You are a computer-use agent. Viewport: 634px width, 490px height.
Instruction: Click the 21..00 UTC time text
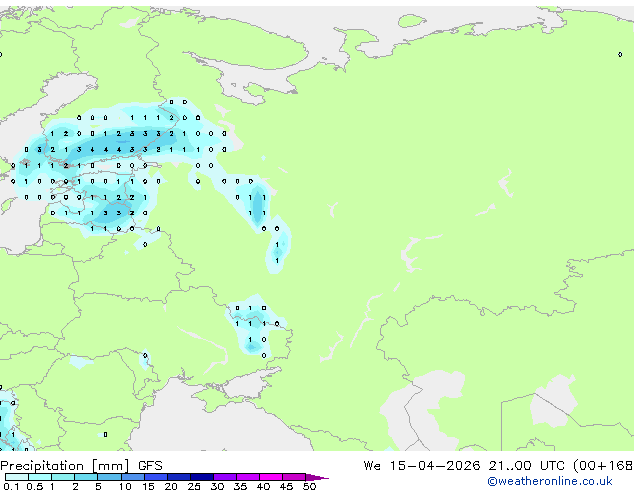[526, 466]
